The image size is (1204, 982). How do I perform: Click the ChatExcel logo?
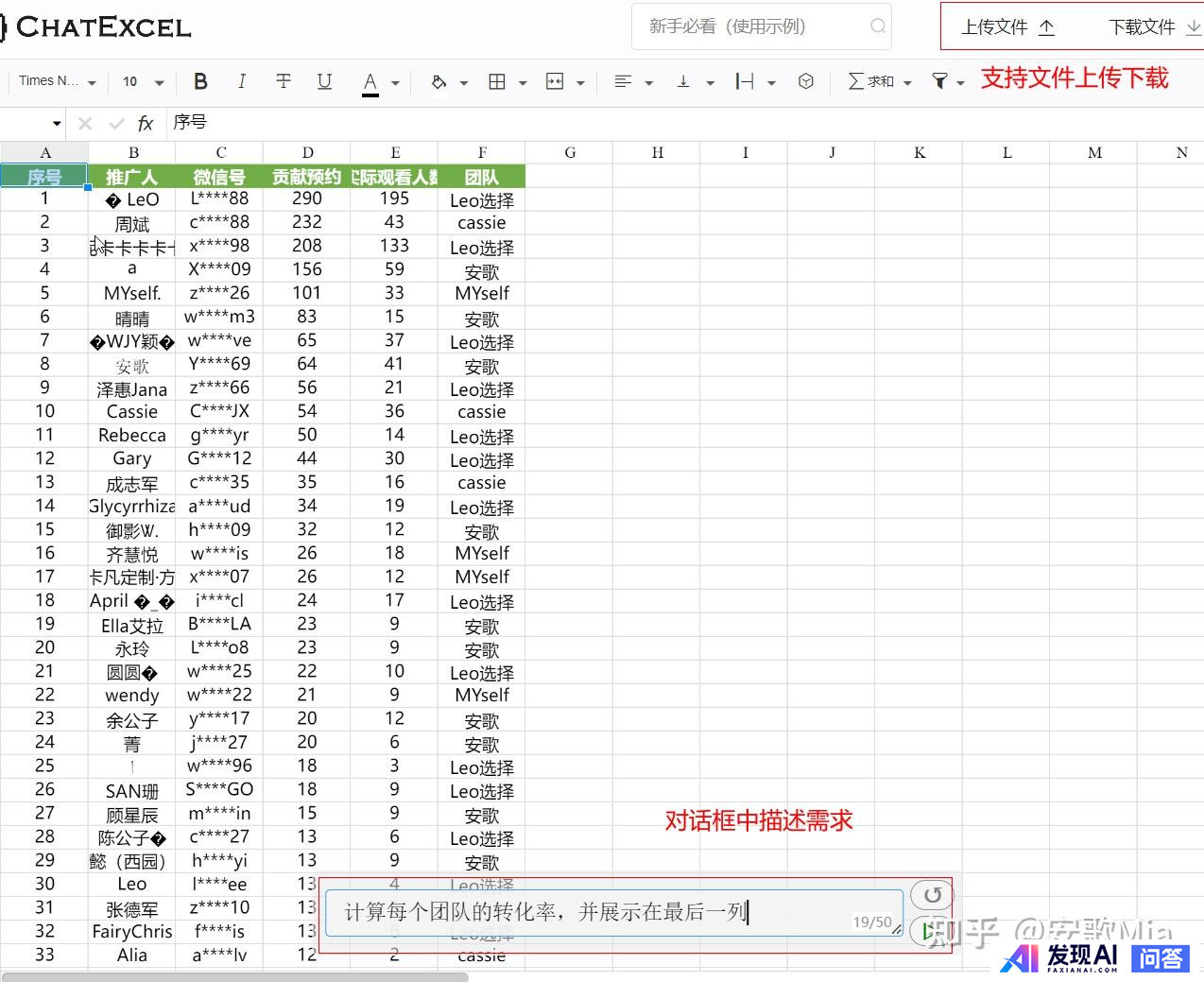pos(96,26)
